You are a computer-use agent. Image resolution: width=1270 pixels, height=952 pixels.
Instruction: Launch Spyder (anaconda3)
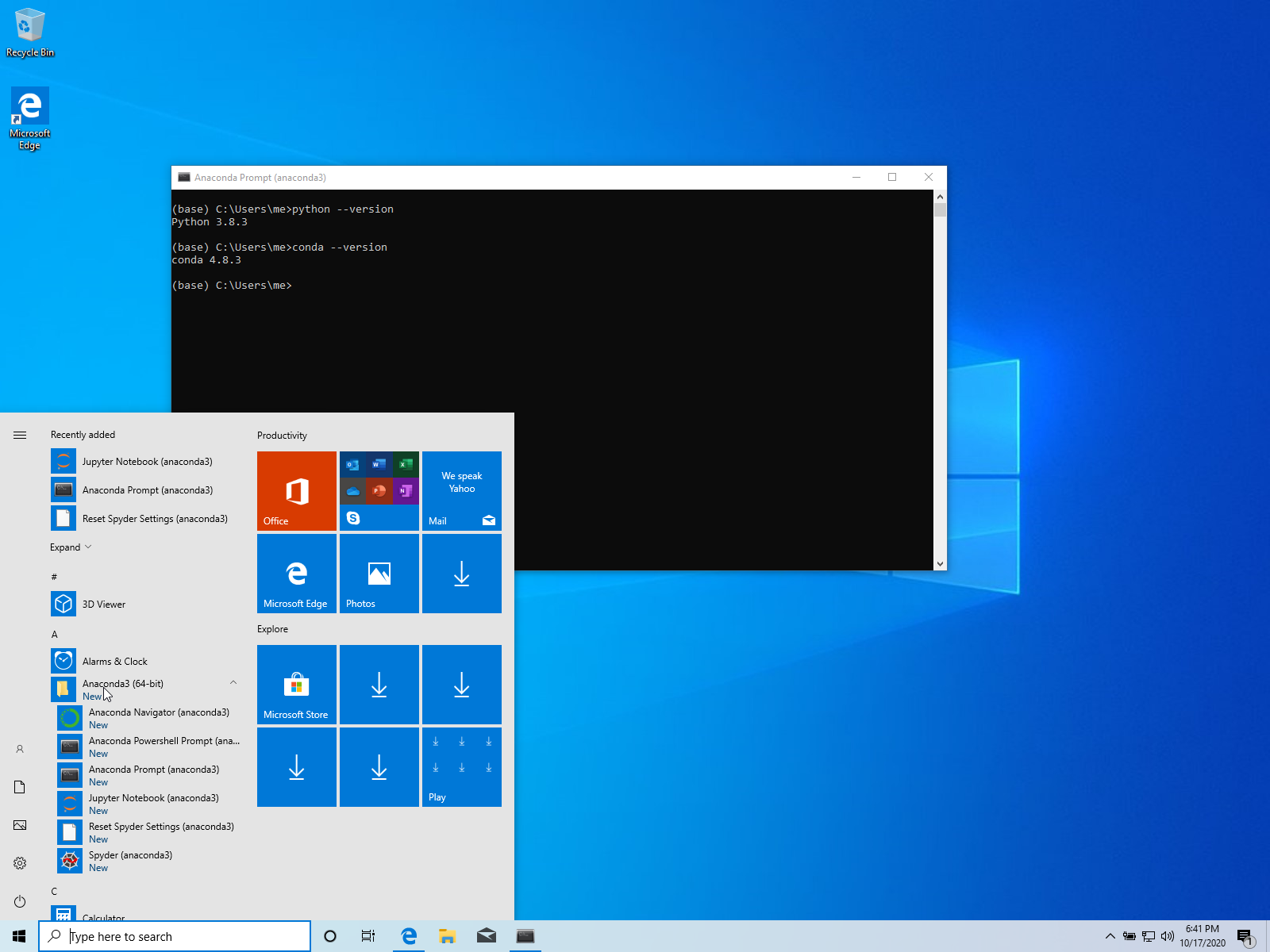point(149,862)
